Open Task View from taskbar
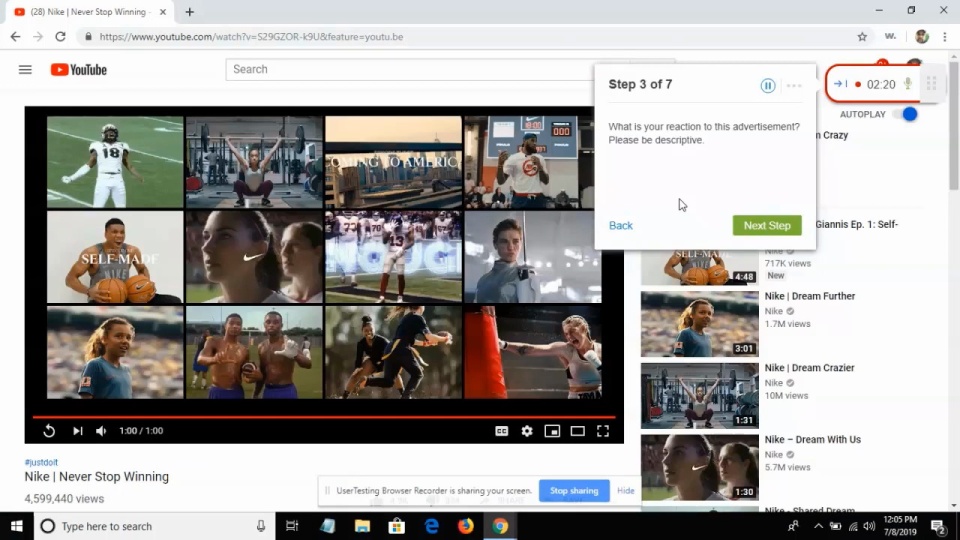Screen dimensions: 960x540 tap(292, 526)
